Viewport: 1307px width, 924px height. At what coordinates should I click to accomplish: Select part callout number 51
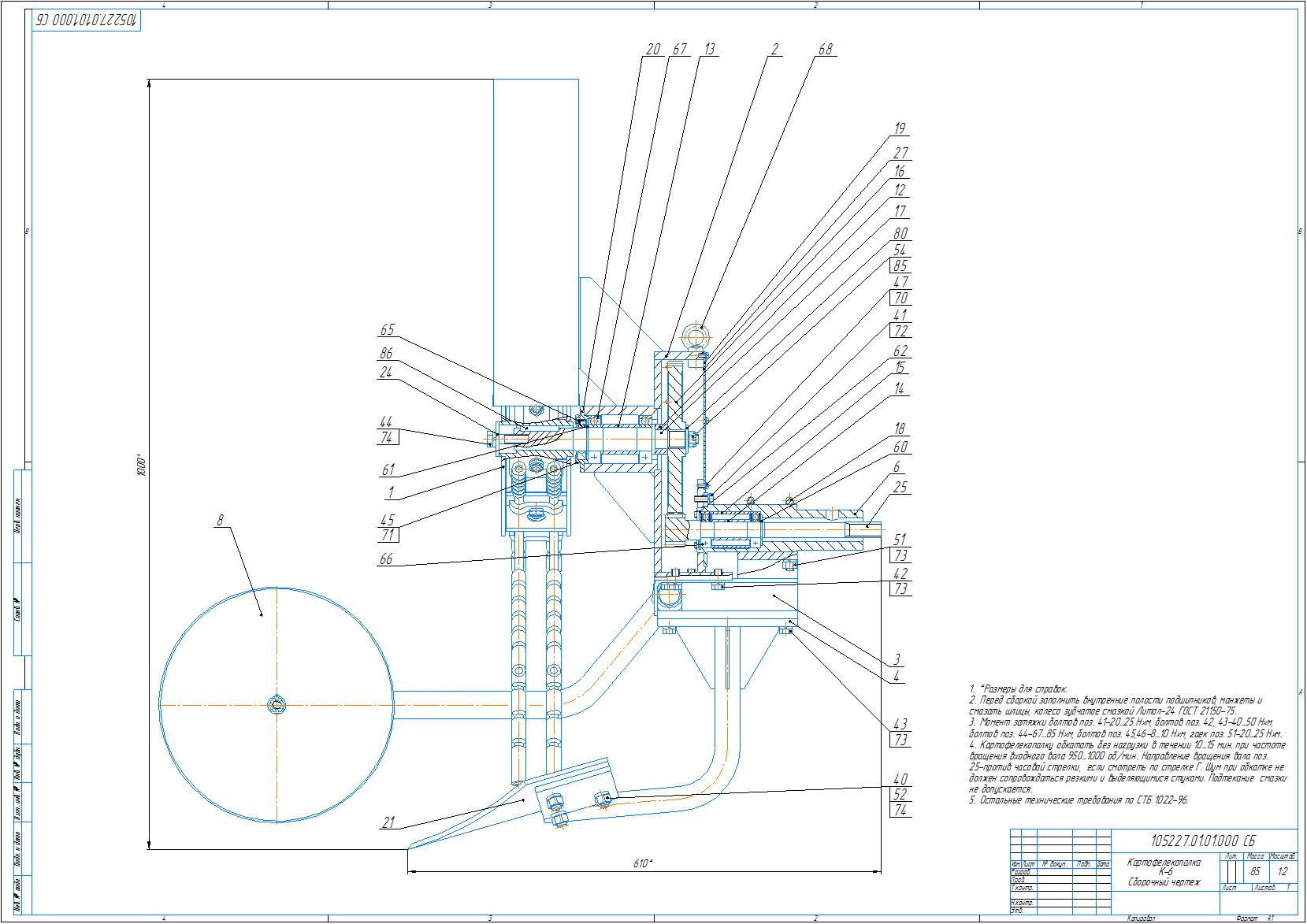click(x=899, y=540)
